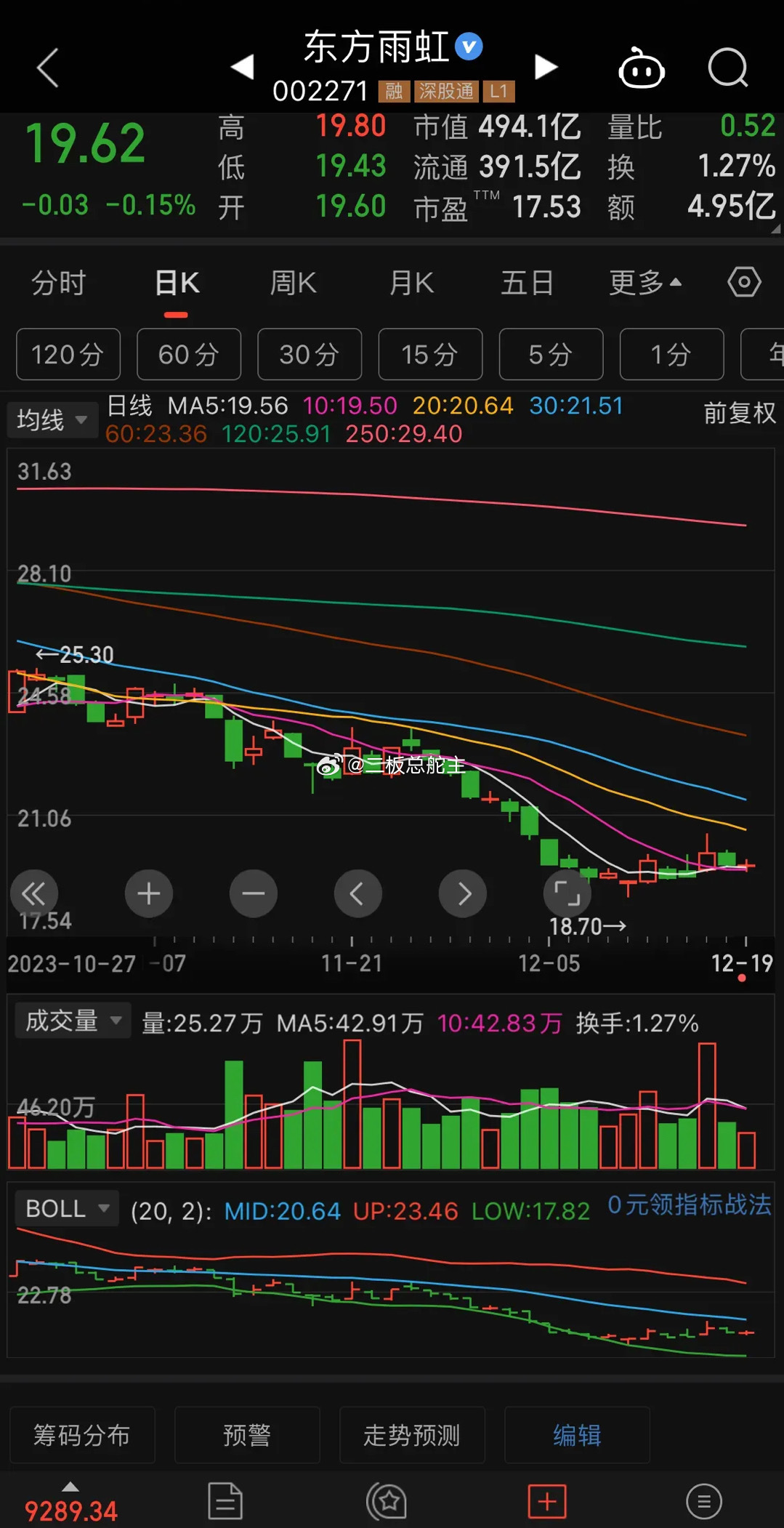Tap the red plus add icon
Viewport: 784px width, 1528px height.
point(547,1501)
